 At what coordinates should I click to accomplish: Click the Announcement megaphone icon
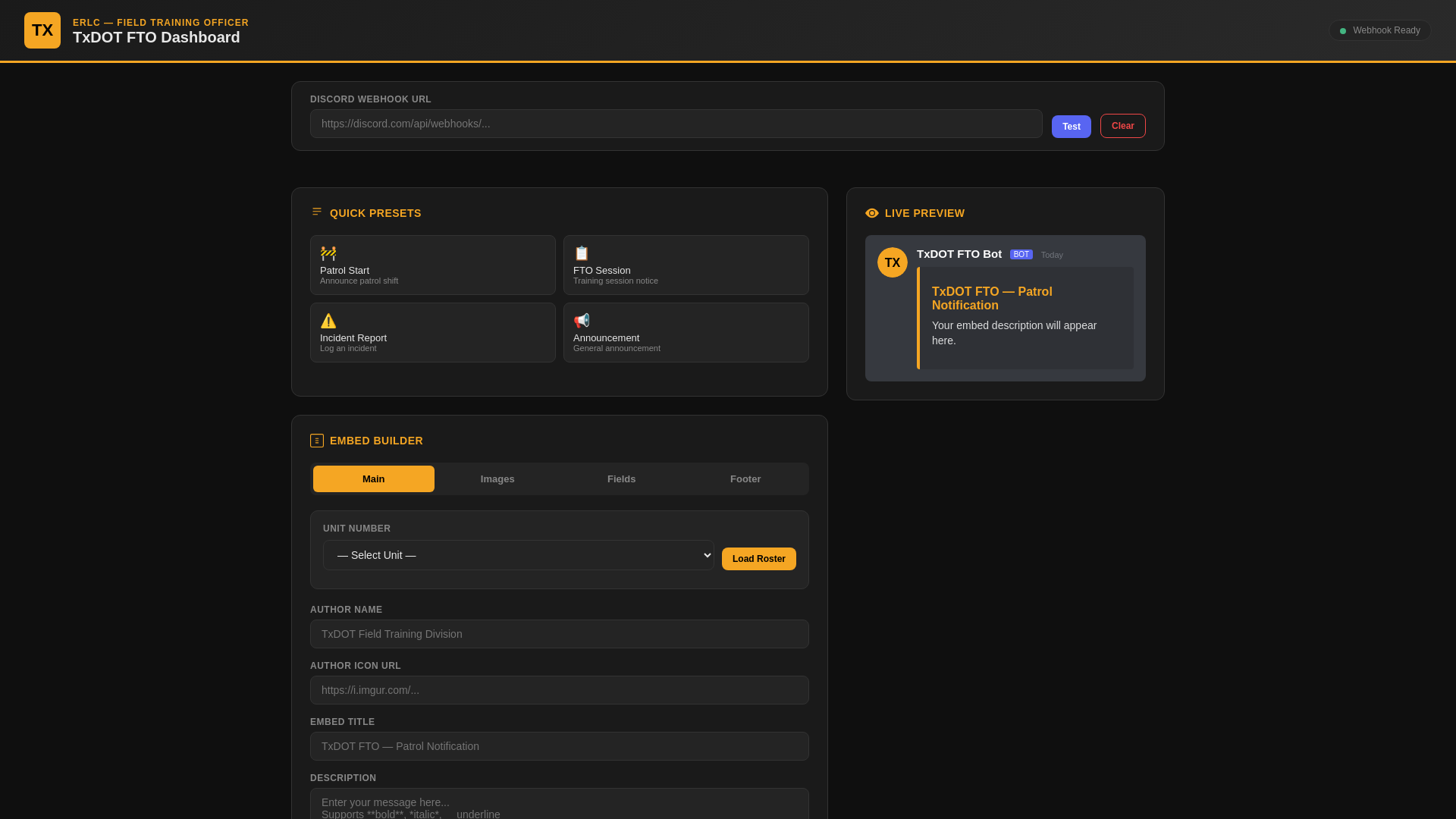pos(582,321)
